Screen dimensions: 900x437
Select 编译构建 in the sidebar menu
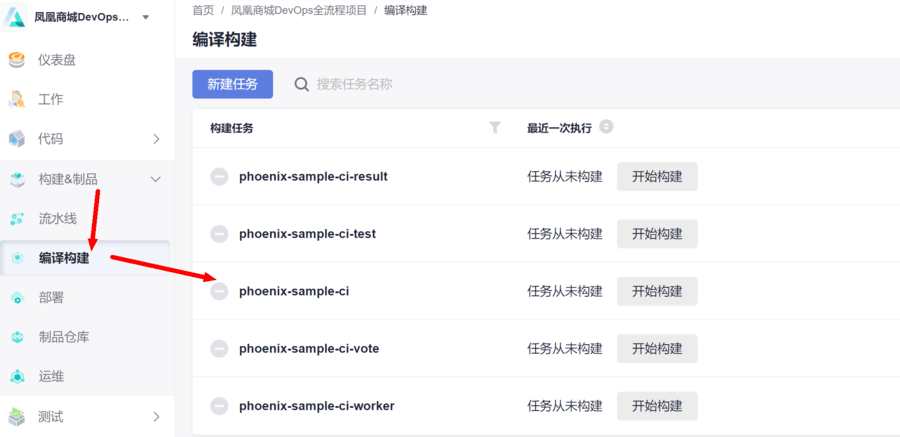click(x=64, y=258)
